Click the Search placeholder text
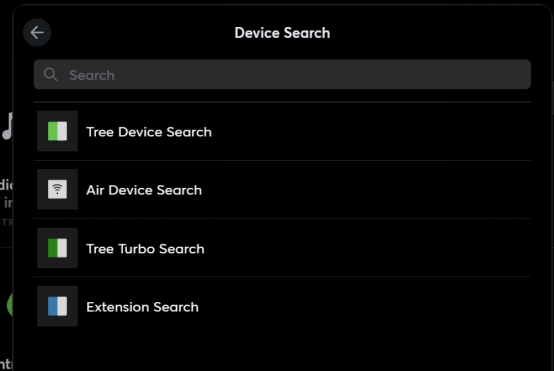The width and height of the screenshot is (554, 371). pos(92,75)
